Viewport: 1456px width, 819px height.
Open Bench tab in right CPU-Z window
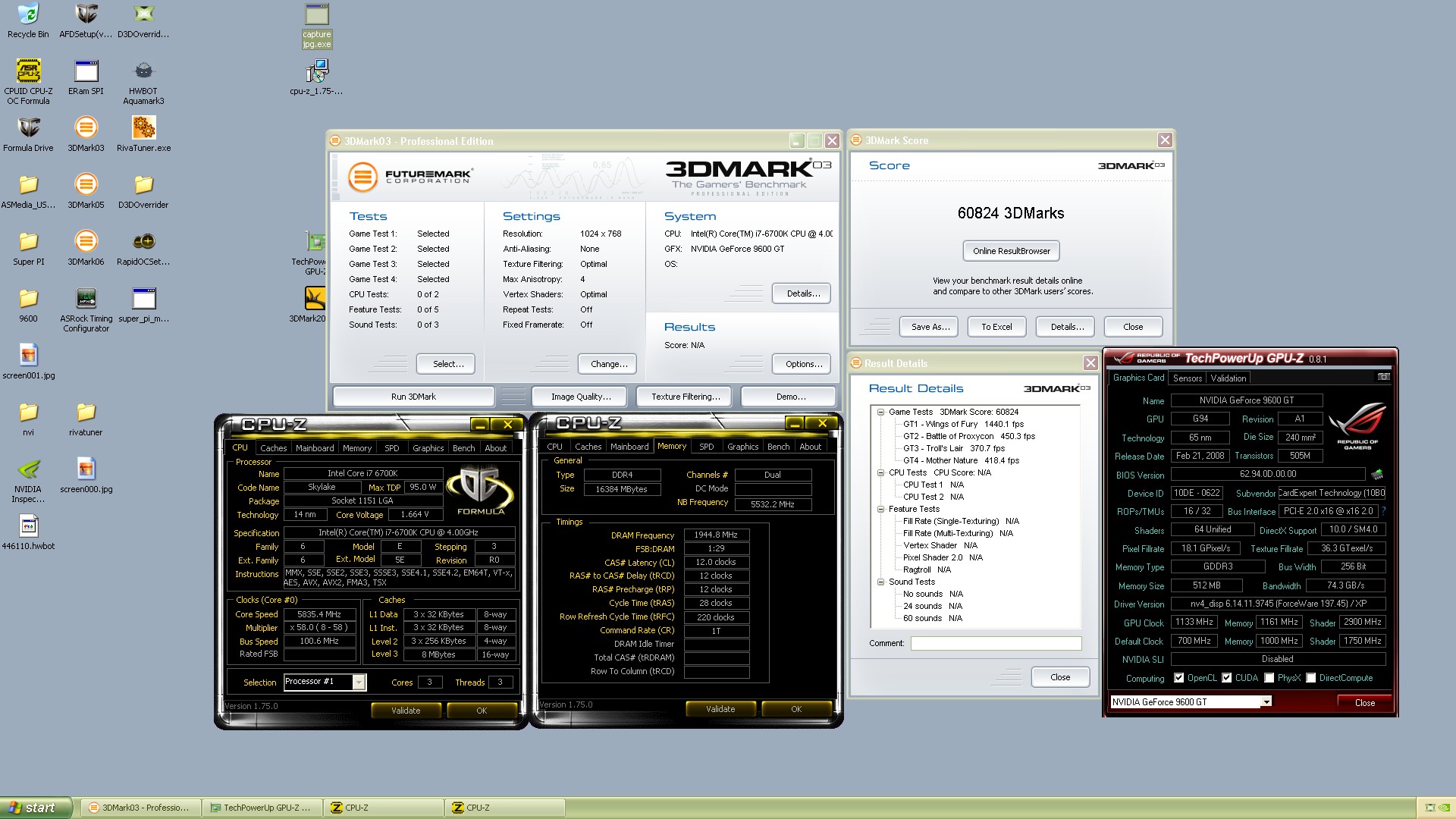tap(778, 447)
